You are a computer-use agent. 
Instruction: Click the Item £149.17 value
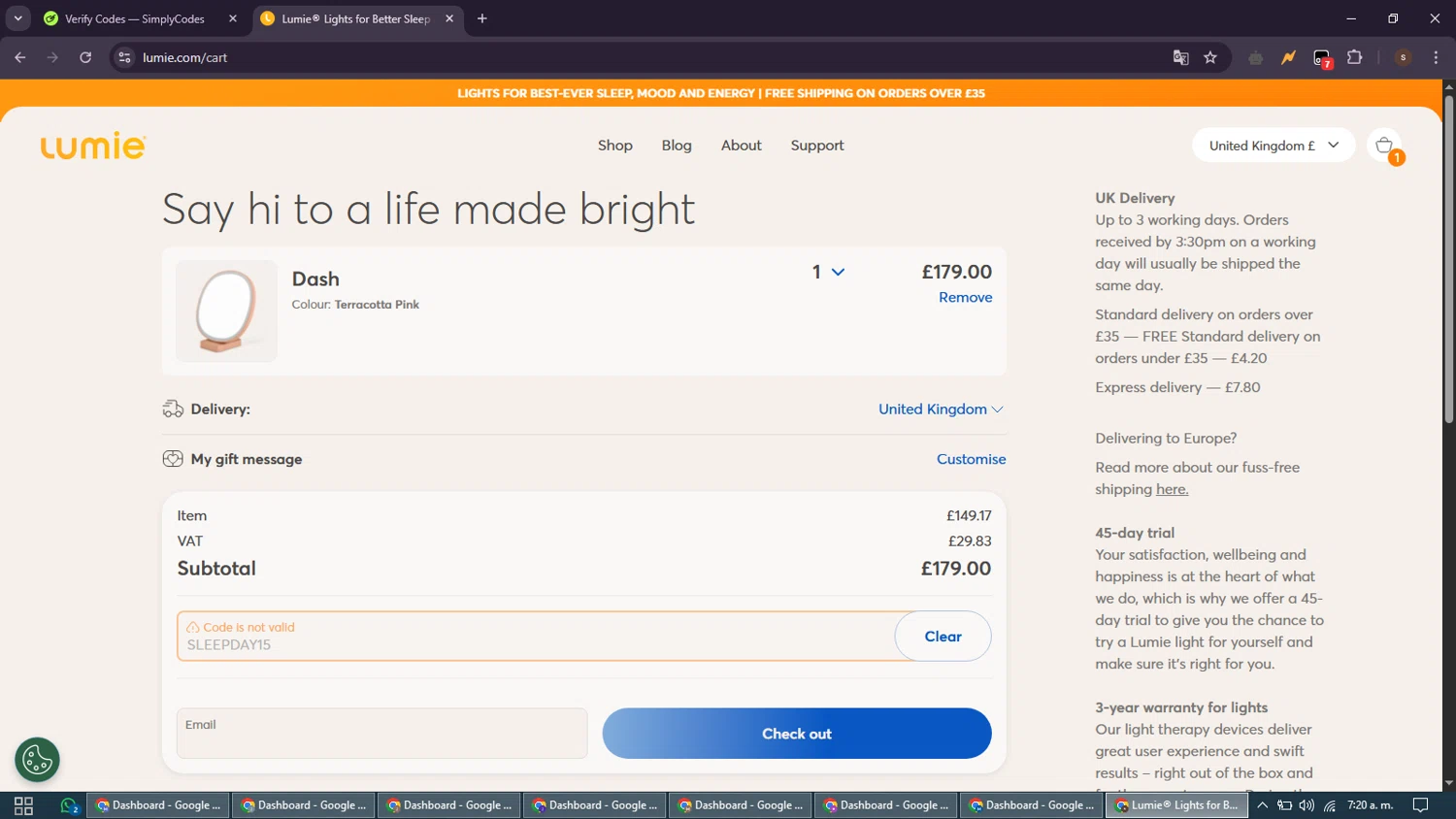click(x=969, y=516)
